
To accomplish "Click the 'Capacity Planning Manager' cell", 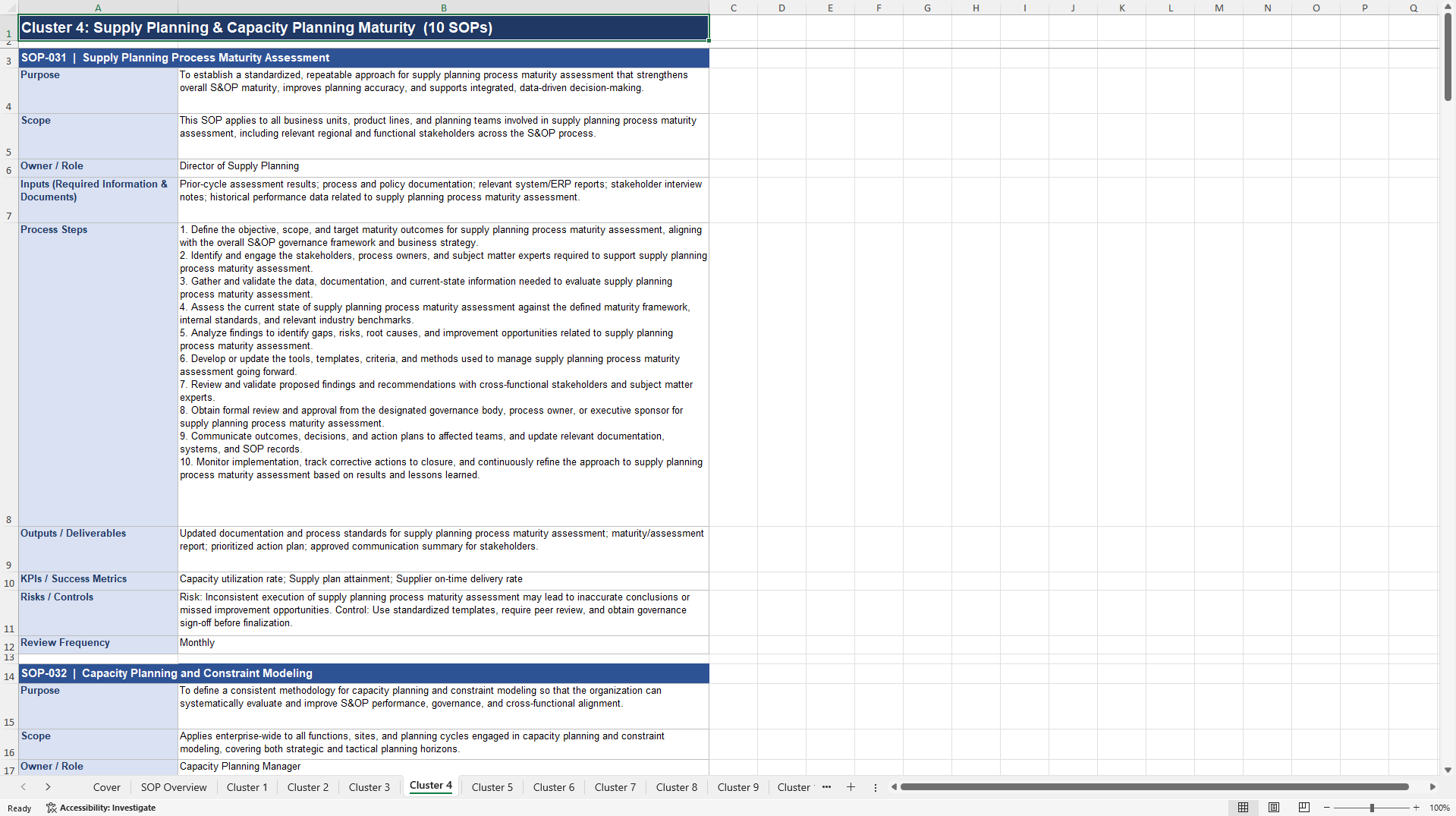I will pyautogui.click(x=444, y=767).
